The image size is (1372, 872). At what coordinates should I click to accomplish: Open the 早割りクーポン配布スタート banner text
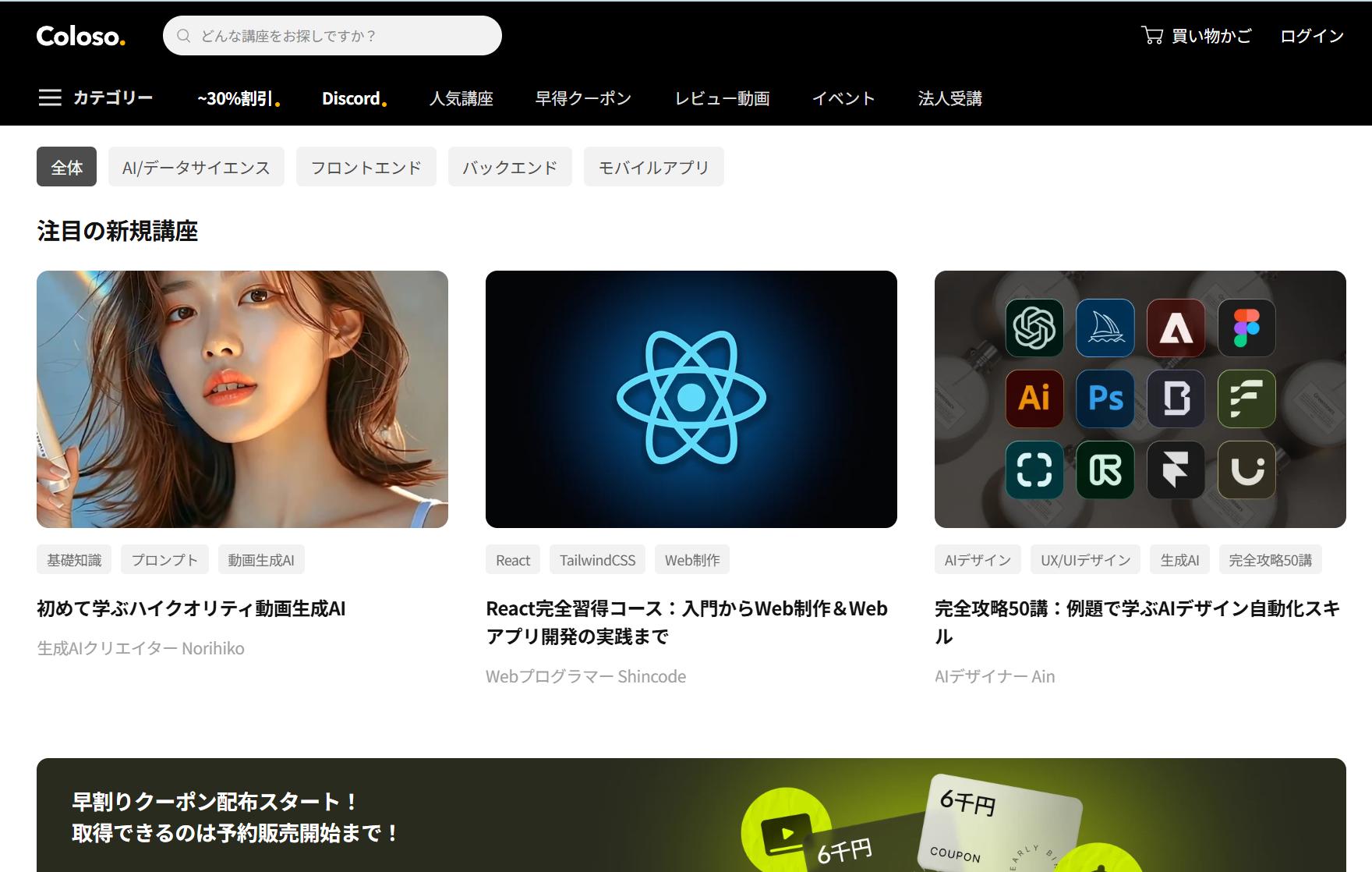pos(235,817)
